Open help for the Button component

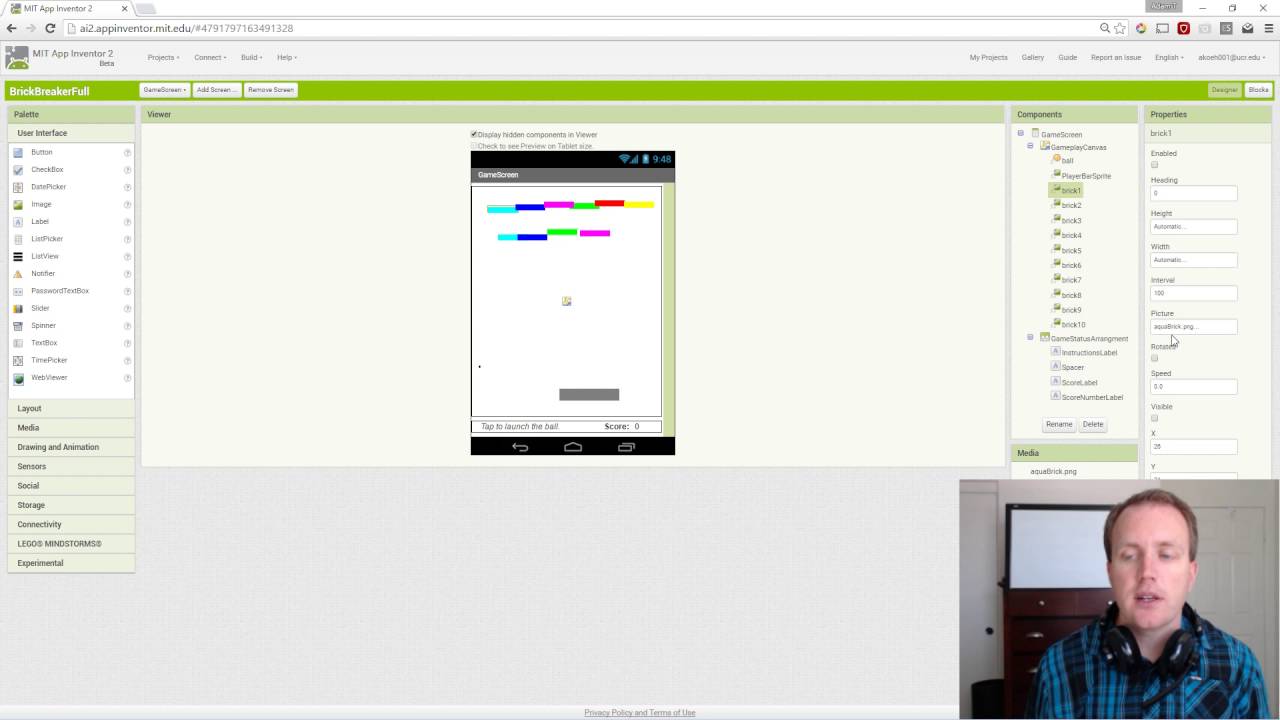click(x=127, y=152)
